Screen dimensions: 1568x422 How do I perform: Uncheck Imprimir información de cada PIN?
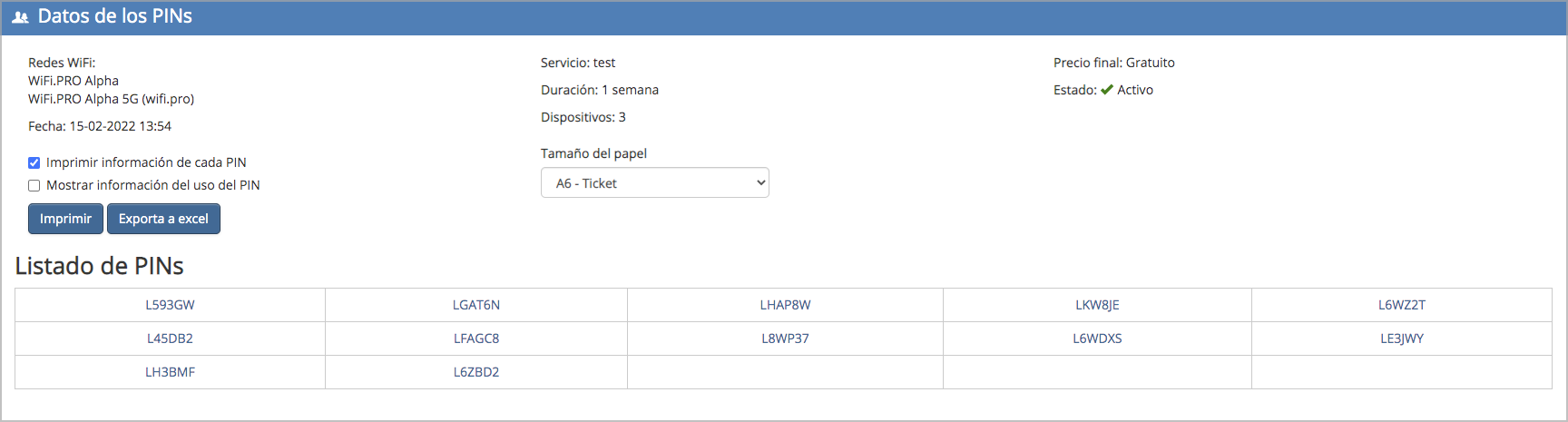click(x=34, y=163)
